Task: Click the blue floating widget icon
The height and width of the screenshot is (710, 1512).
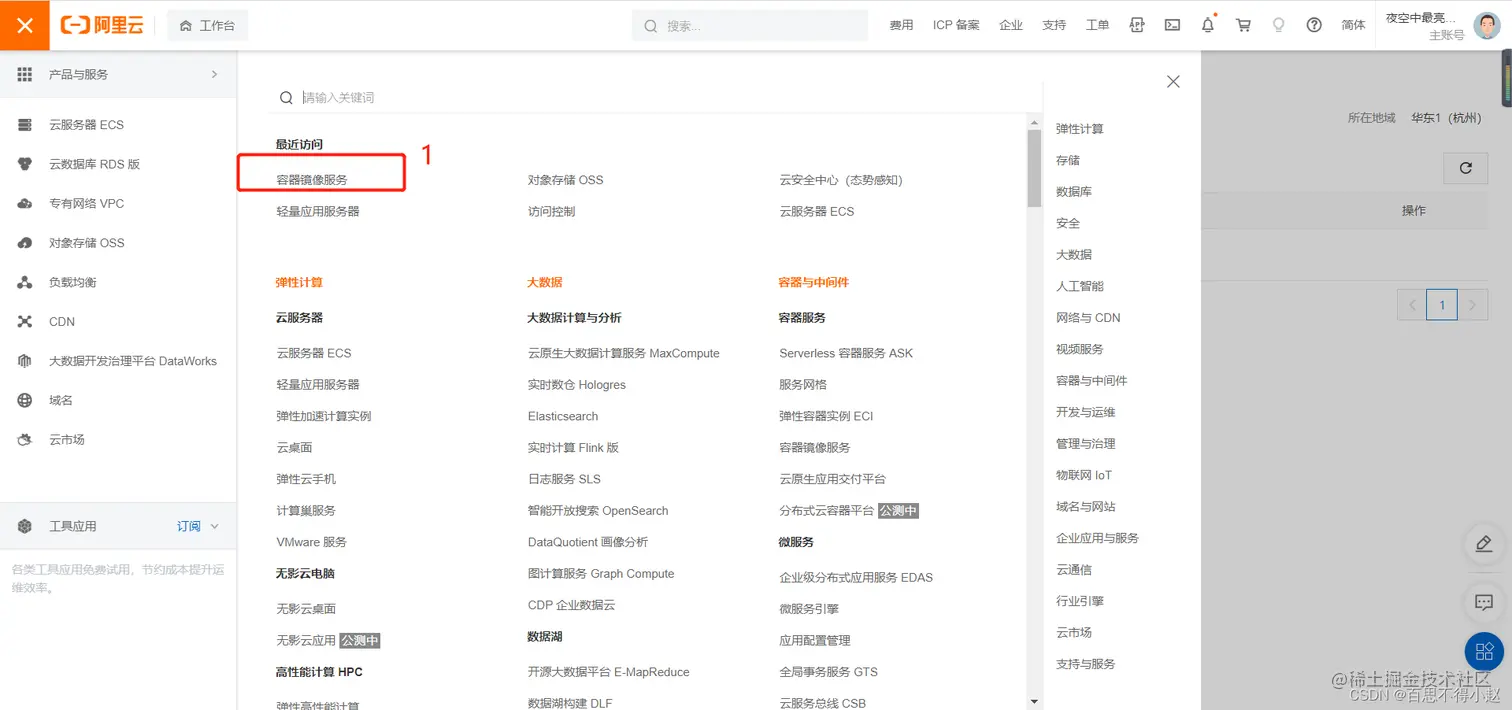Action: pos(1483,650)
